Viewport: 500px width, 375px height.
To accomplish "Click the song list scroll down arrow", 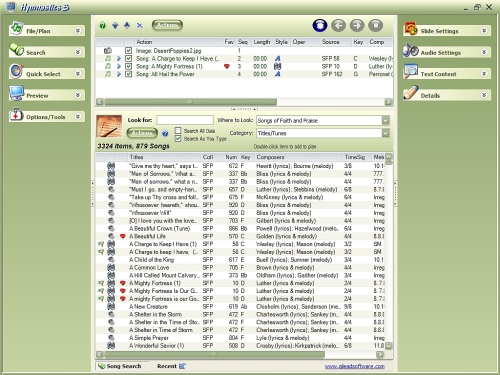I will (388, 346).
